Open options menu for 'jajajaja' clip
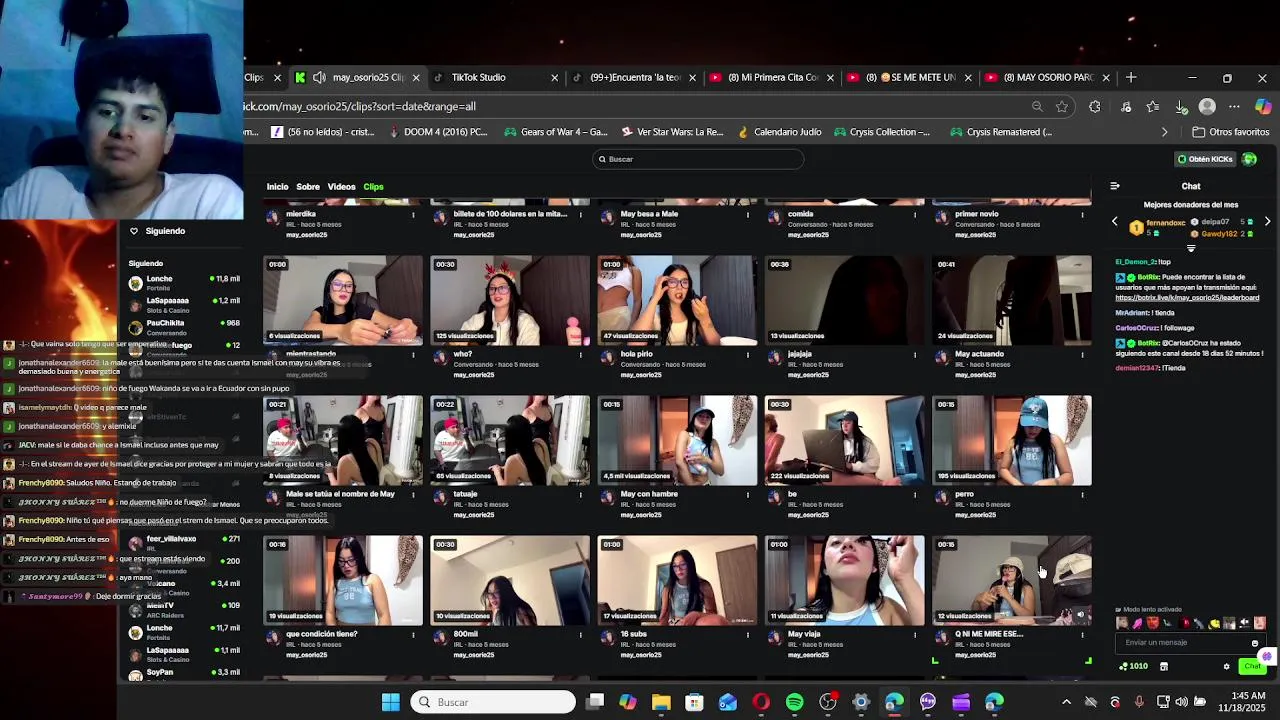The width and height of the screenshot is (1280, 720). coord(914,354)
